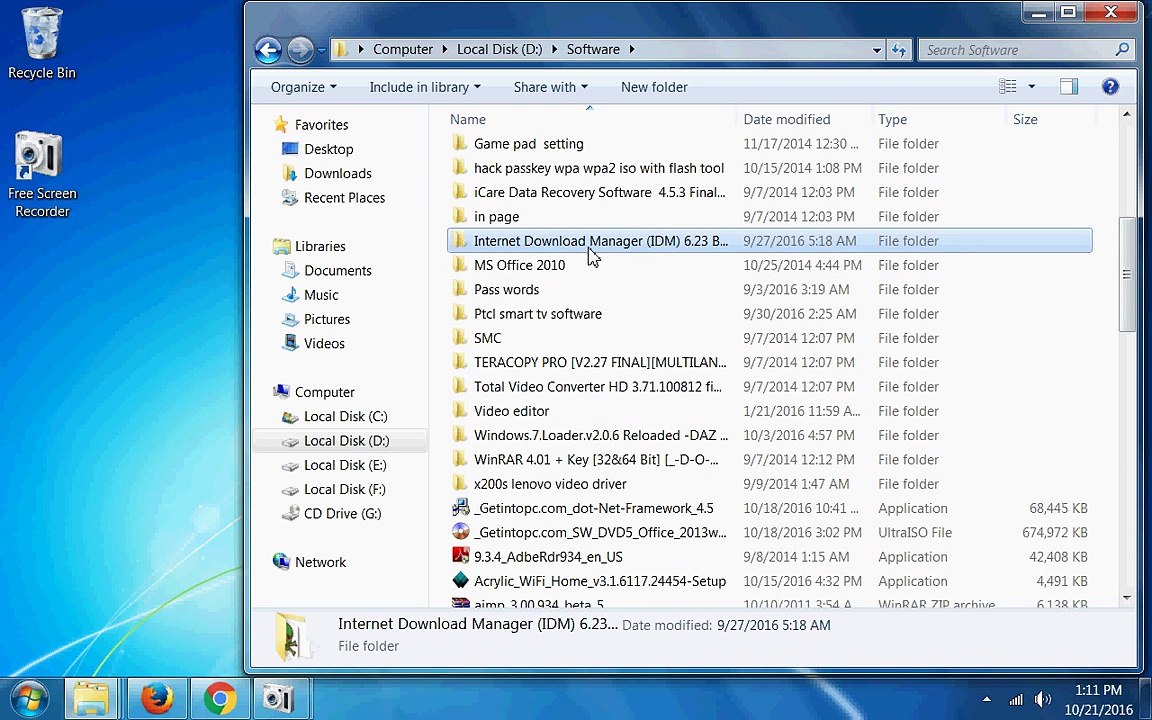This screenshot has width=1152, height=720.
Task: Select Network in the navigation pane
Action: [x=320, y=562]
